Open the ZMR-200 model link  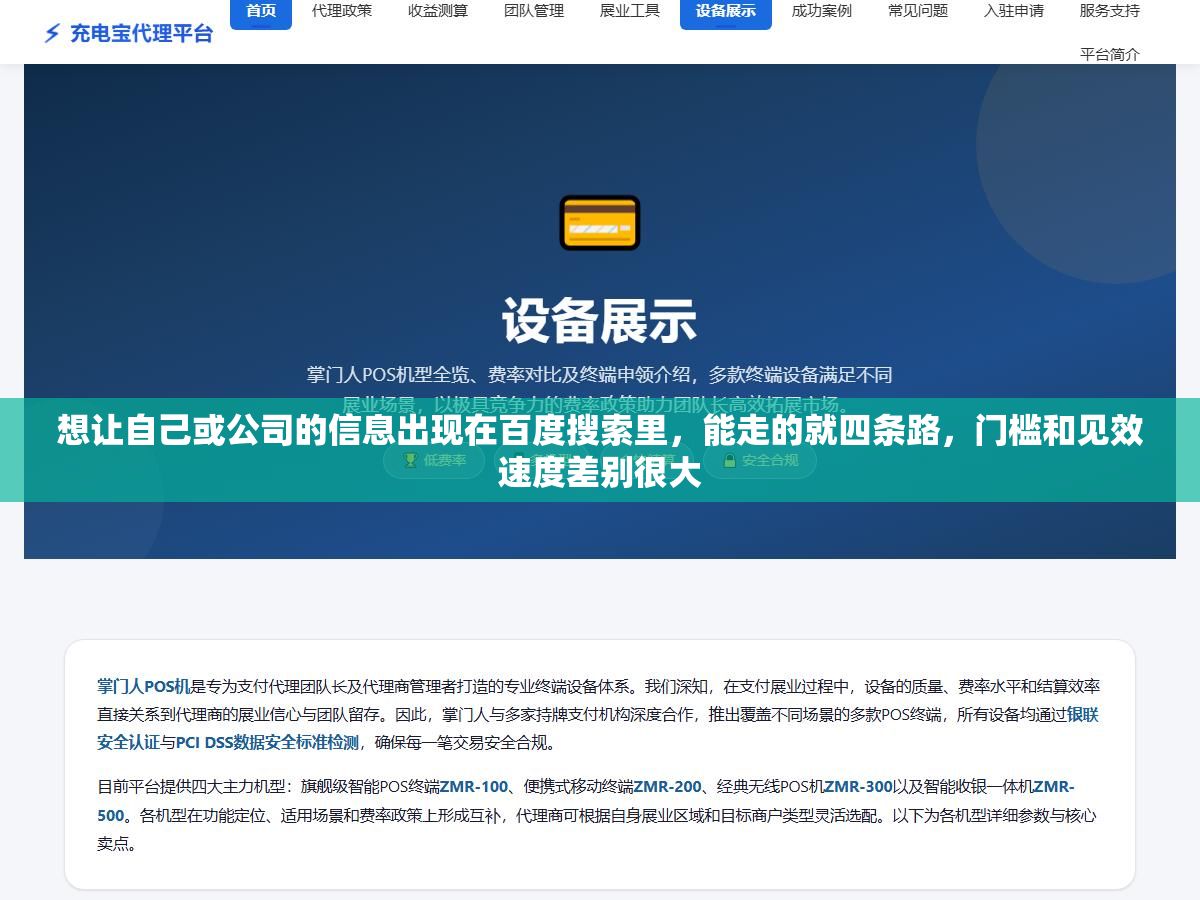click(x=668, y=787)
